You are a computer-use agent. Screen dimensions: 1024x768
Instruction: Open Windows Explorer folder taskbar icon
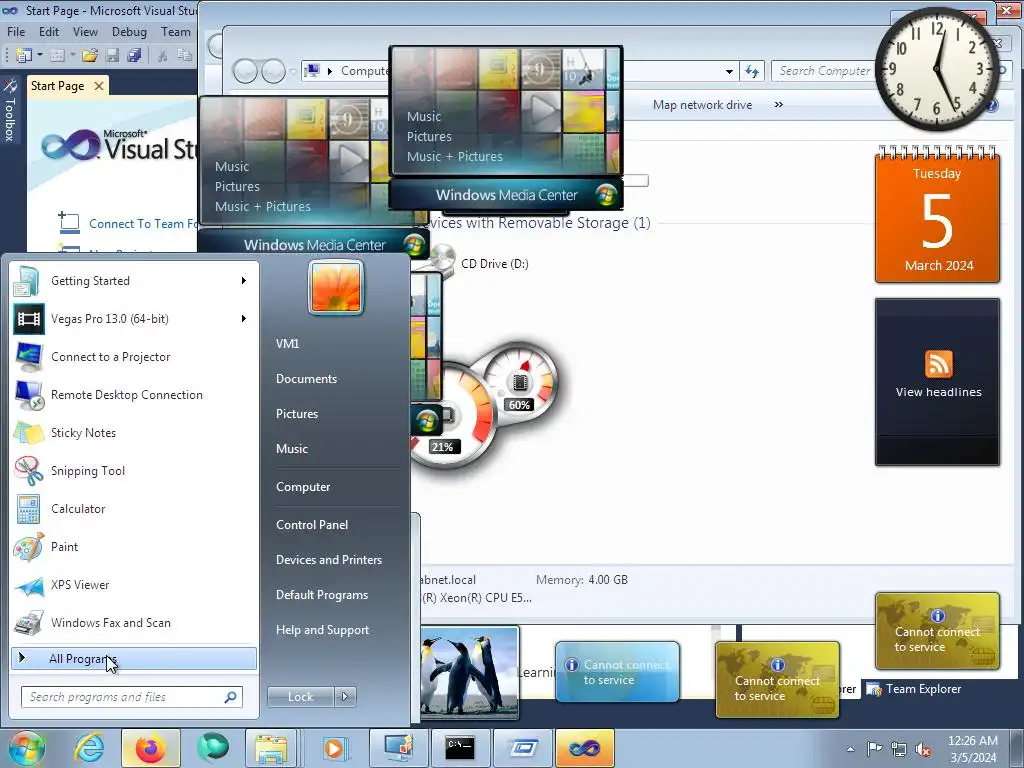(271, 748)
